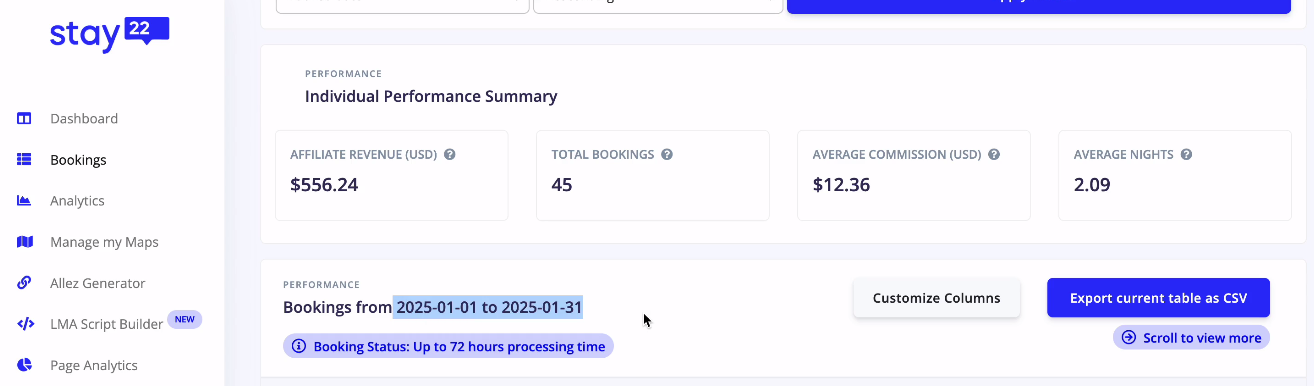Go to Analytics in sidebar menu
Image resolution: width=1314 pixels, height=386 pixels.
coord(77,201)
